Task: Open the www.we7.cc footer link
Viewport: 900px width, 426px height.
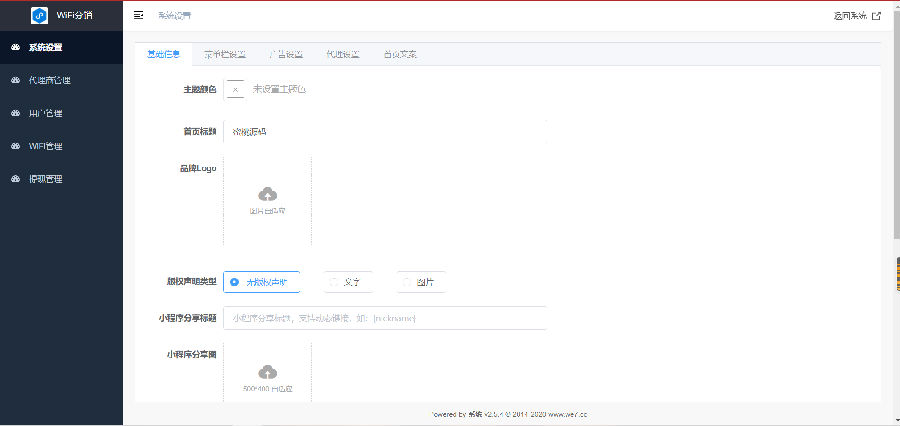Action: pos(568,414)
